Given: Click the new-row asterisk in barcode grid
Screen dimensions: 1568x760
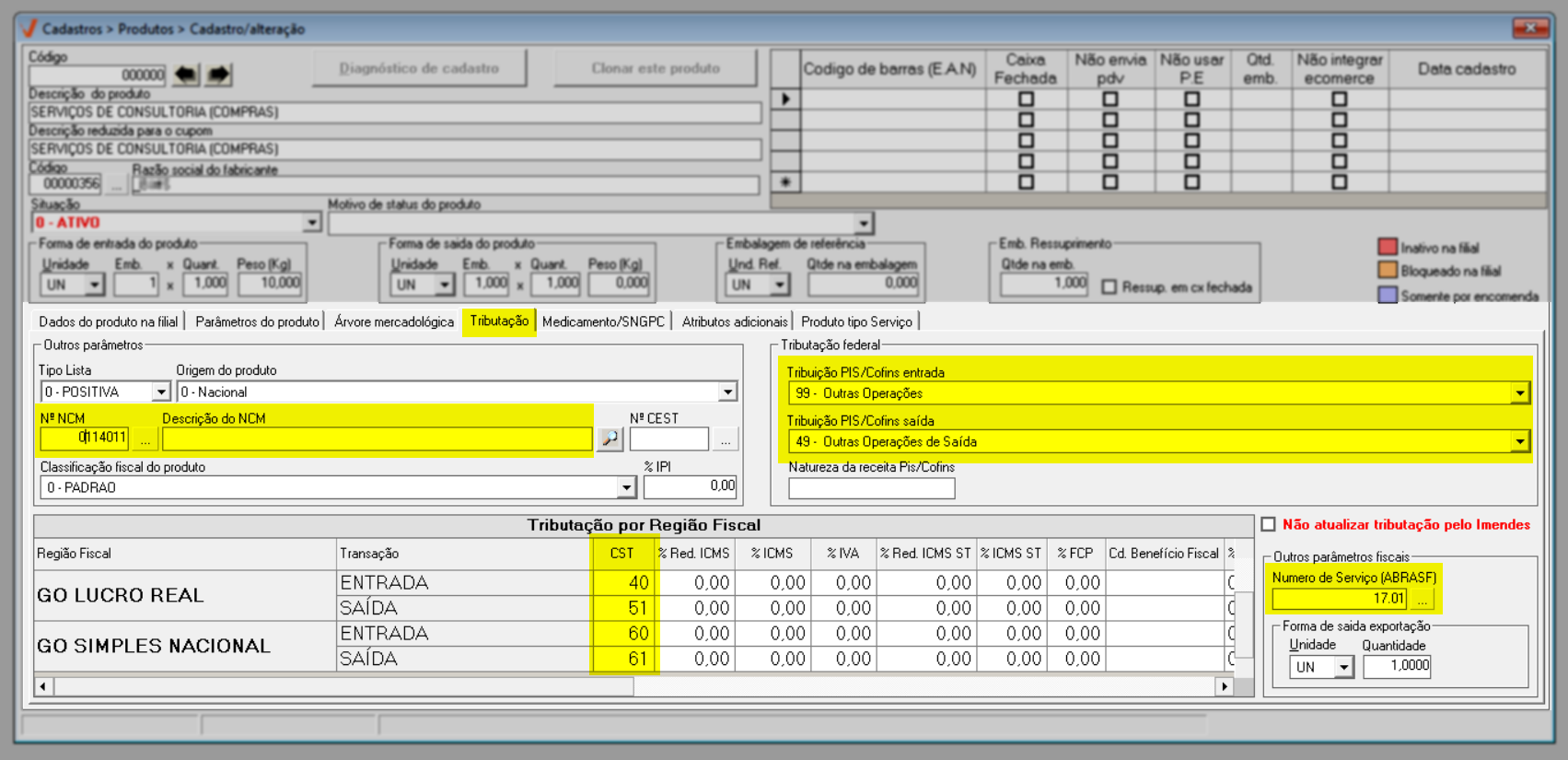Looking at the screenshot, I should (x=785, y=182).
